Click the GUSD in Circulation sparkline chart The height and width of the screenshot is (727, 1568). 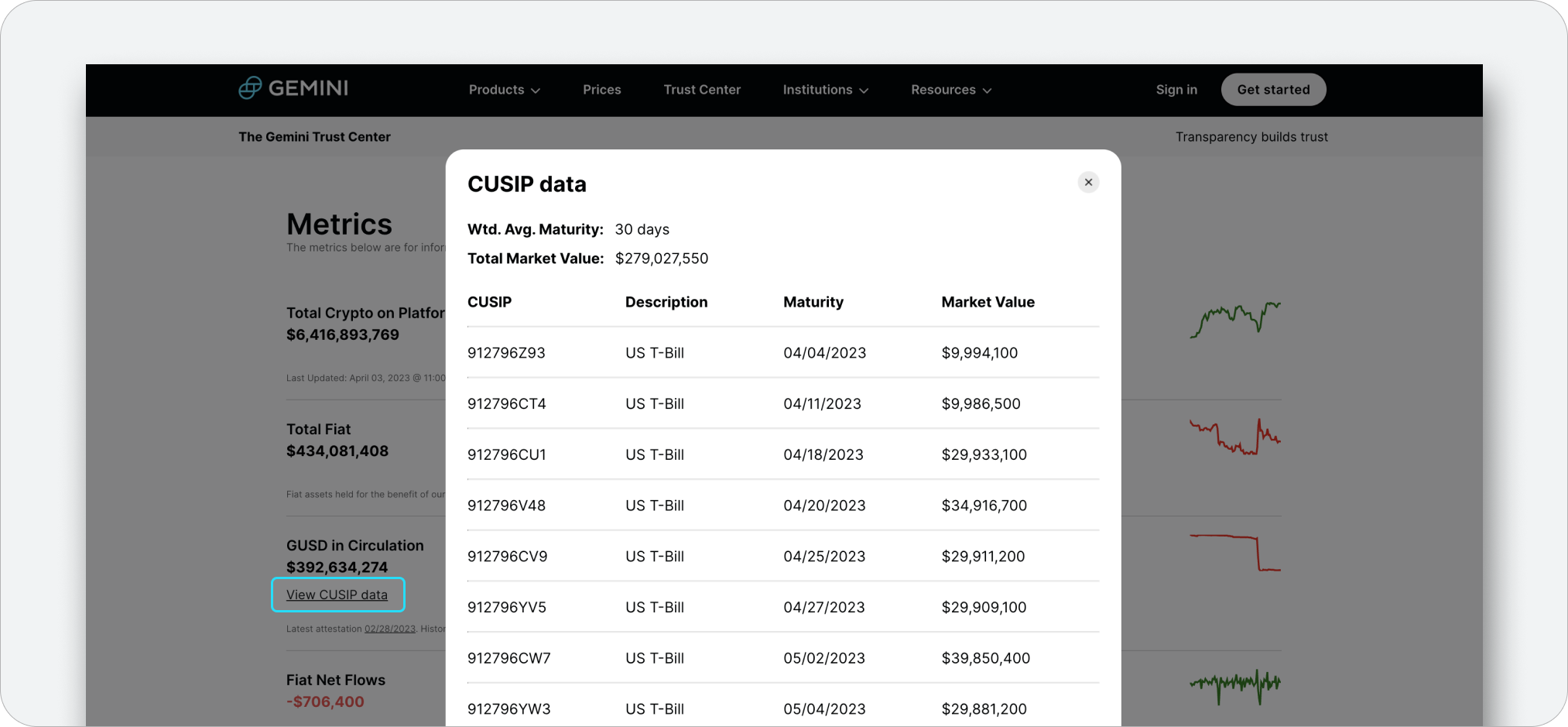pyautogui.click(x=1235, y=552)
